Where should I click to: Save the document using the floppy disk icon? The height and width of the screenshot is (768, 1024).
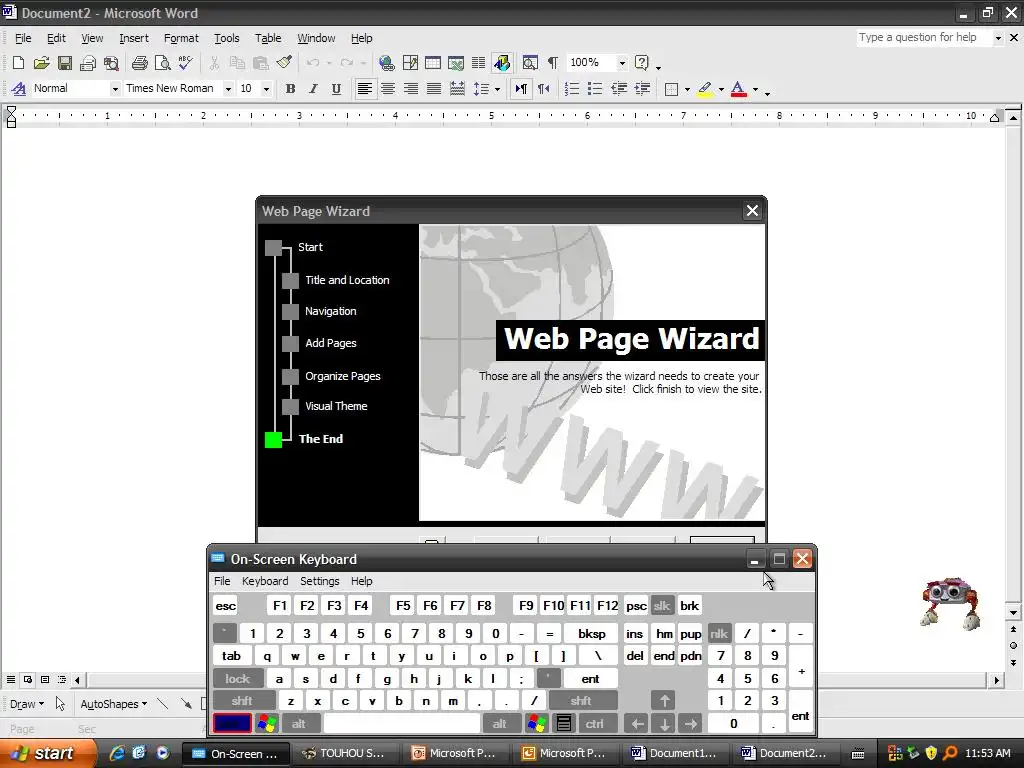tap(65, 63)
